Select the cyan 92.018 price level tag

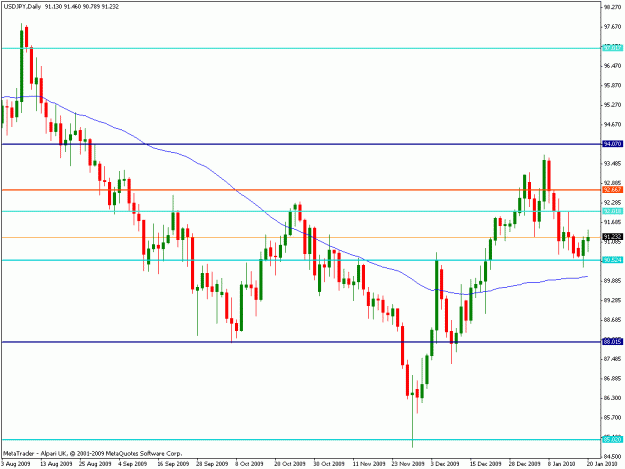point(612,211)
